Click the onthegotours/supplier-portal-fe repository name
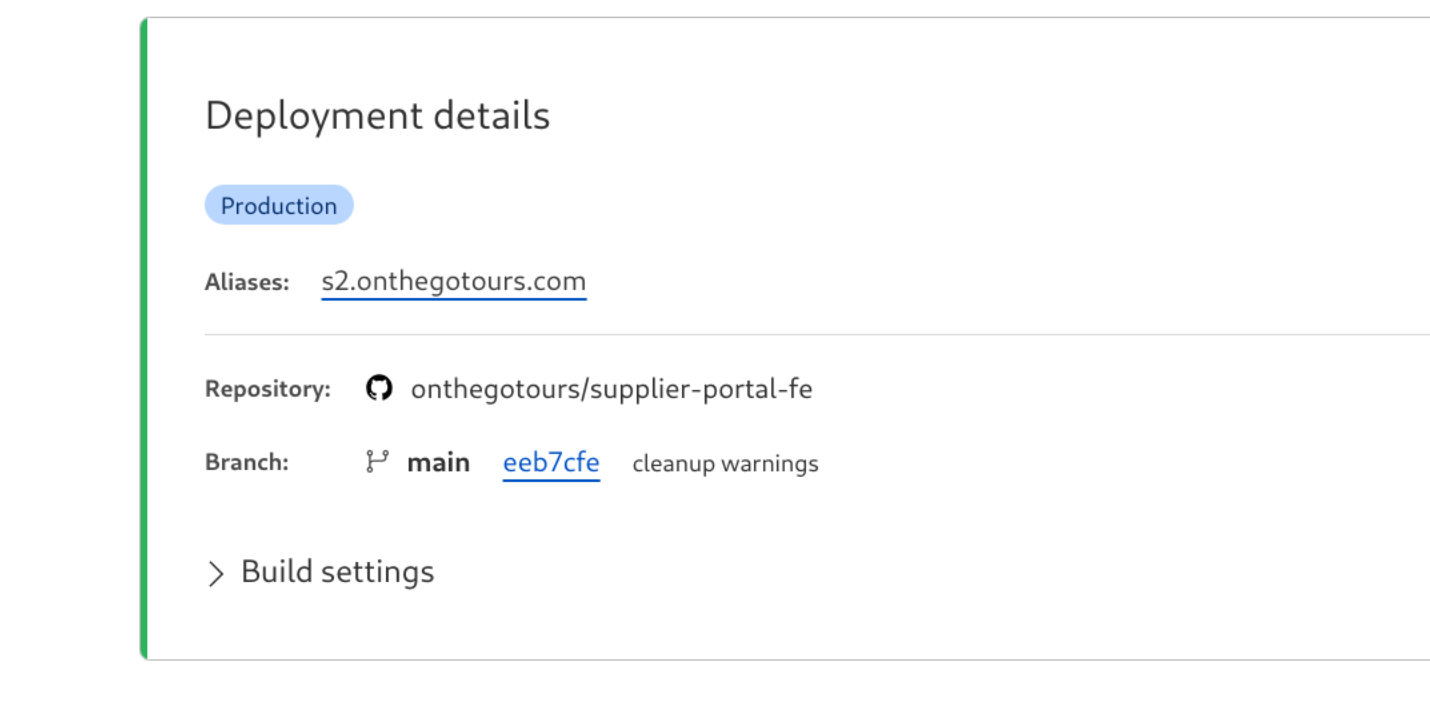Image resolution: width=1430 pixels, height=710 pixels. click(x=611, y=389)
